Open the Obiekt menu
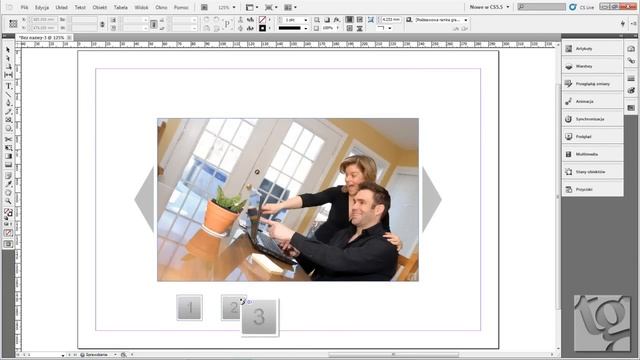640x360 pixels. pyautogui.click(x=100, y=7)
